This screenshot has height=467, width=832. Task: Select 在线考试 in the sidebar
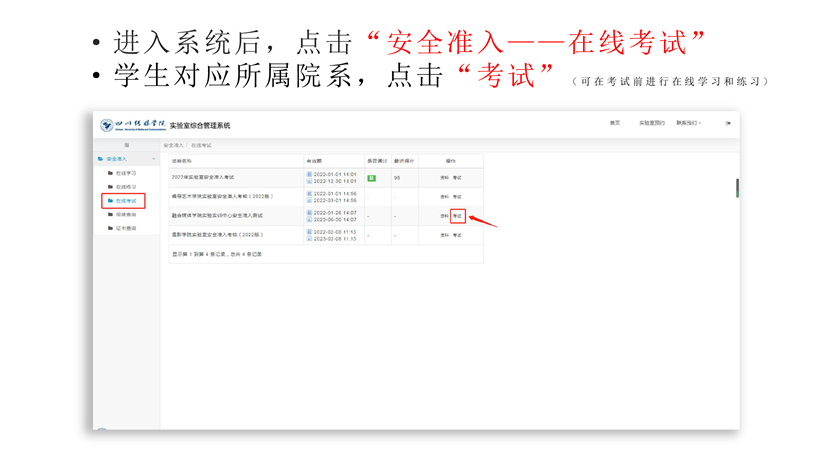point(127,201)
